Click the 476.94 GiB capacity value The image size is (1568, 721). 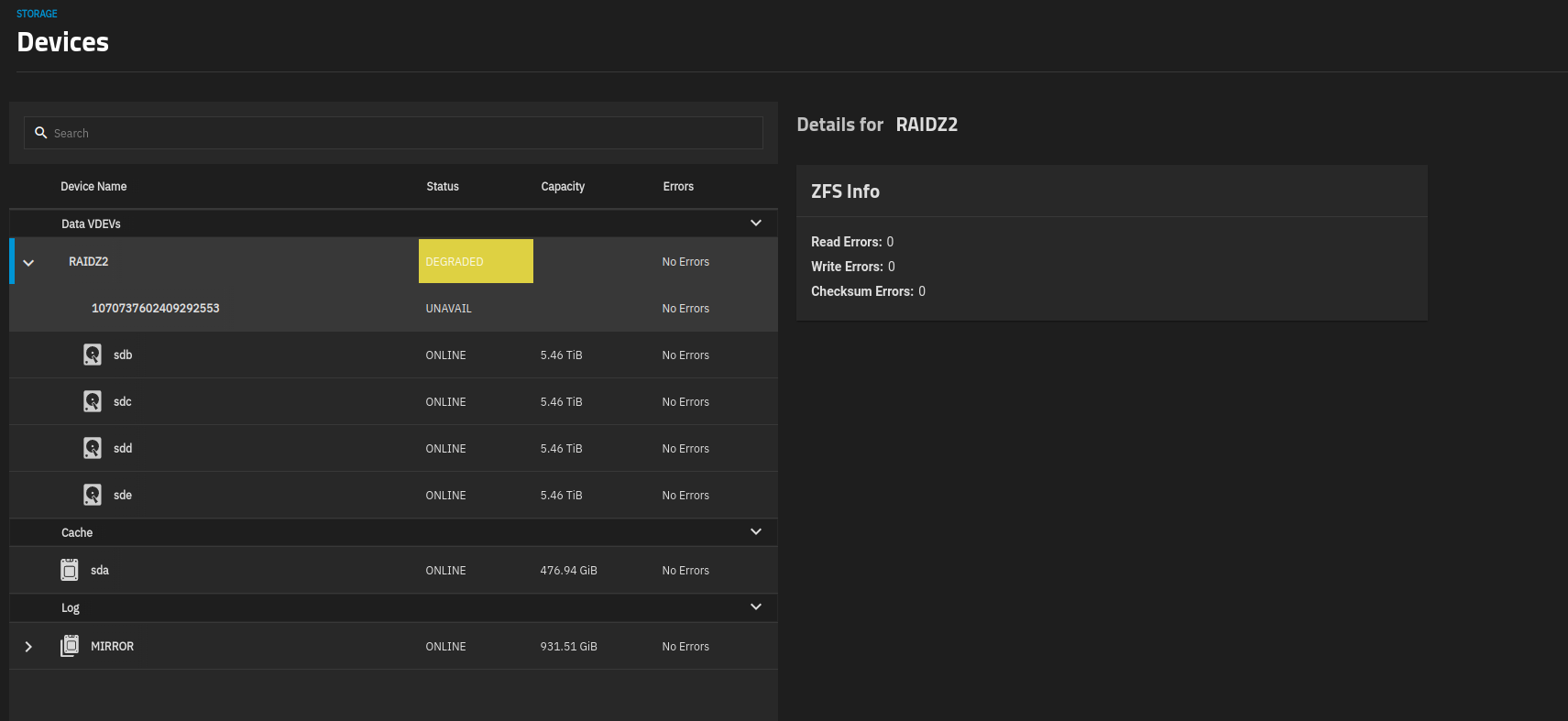click(568, 571)
